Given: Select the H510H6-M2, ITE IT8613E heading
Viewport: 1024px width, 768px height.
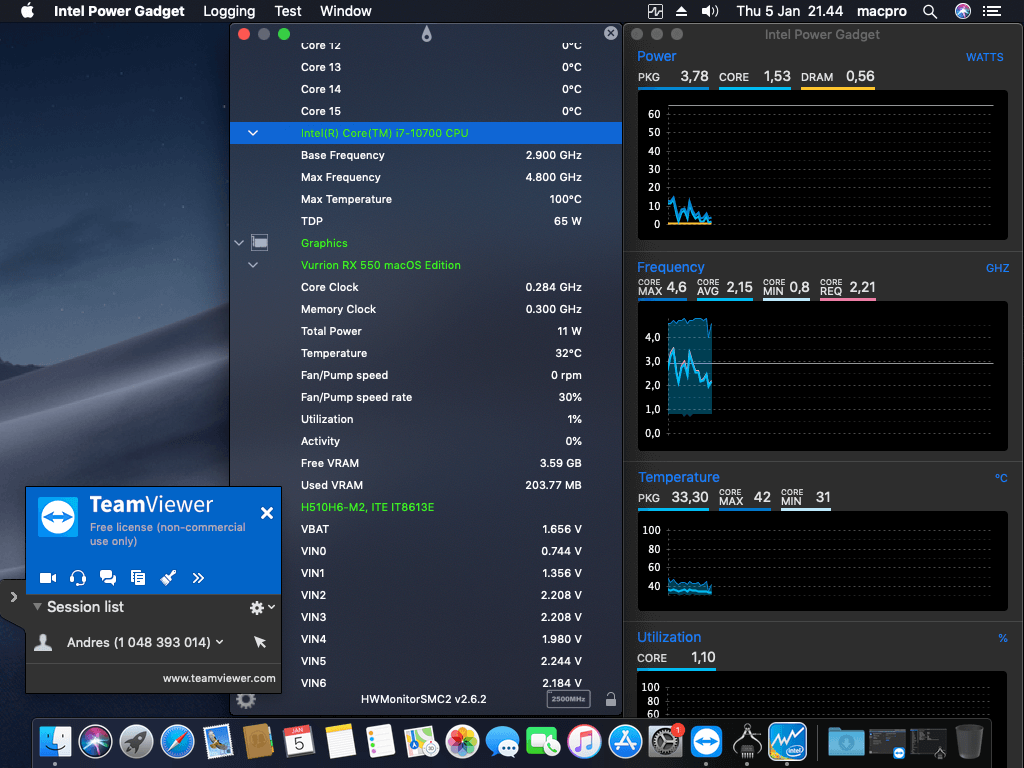Looking at the screenshot, I should tap(367, 507).
